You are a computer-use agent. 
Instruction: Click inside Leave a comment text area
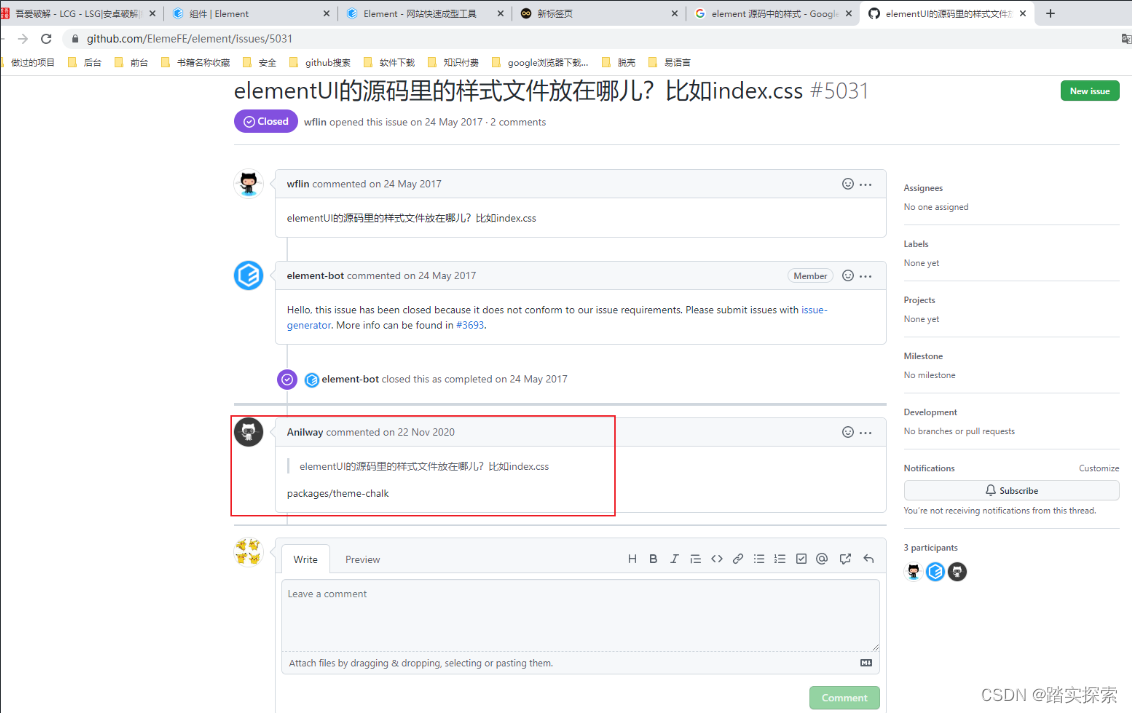point(580,616)
